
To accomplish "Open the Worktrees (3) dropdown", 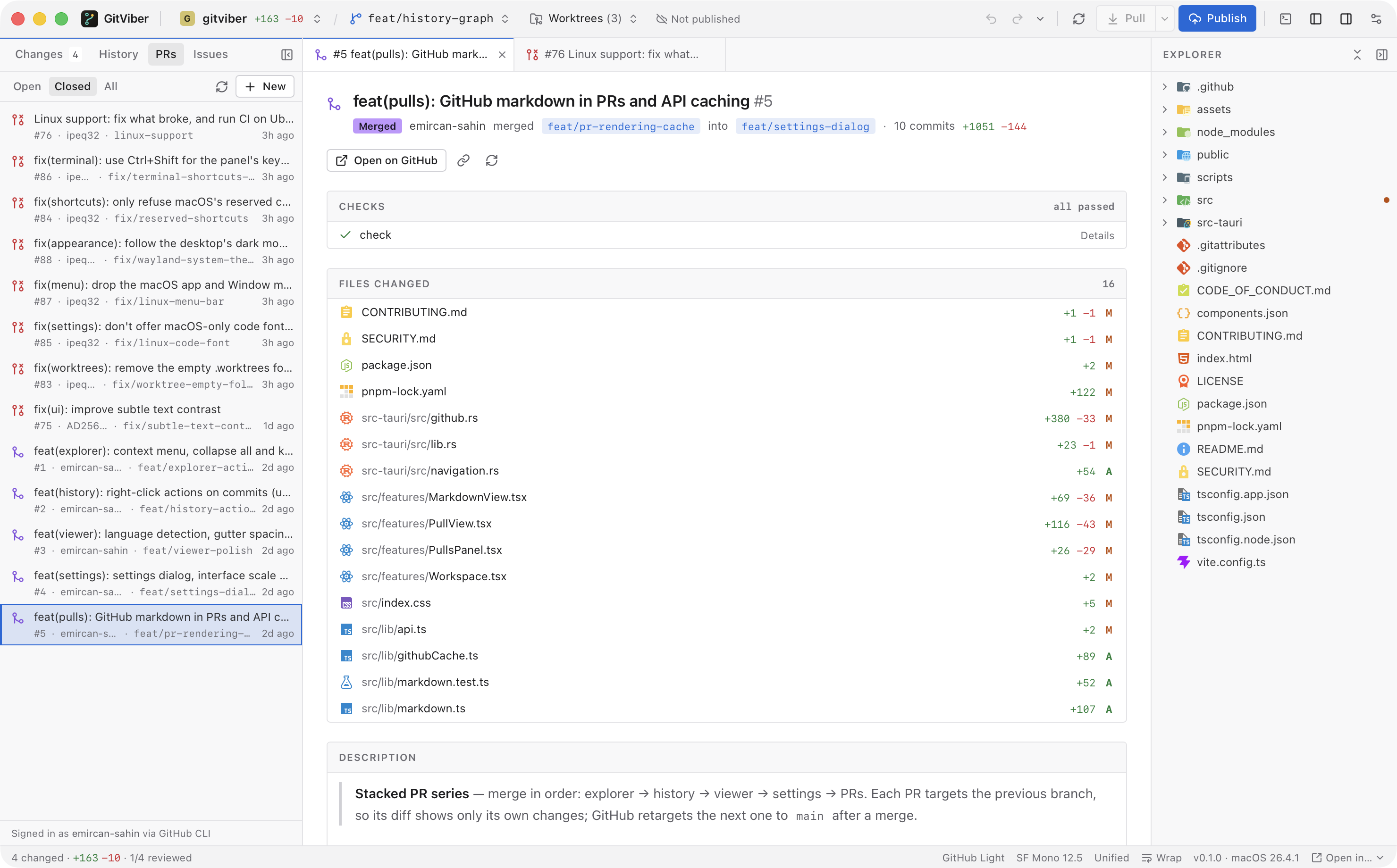I will coord(583,19).
